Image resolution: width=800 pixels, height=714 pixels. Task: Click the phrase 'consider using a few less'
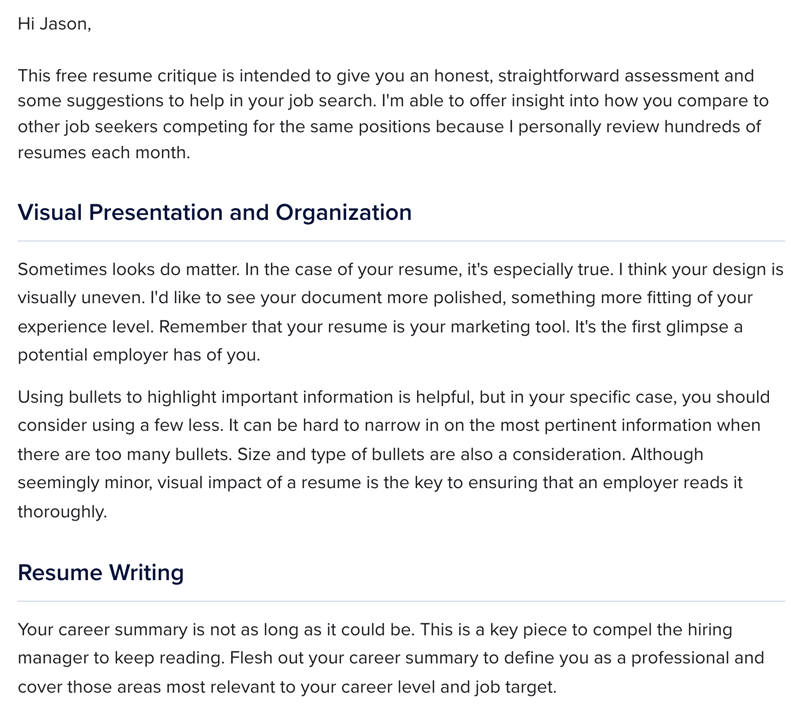(120, 425)
